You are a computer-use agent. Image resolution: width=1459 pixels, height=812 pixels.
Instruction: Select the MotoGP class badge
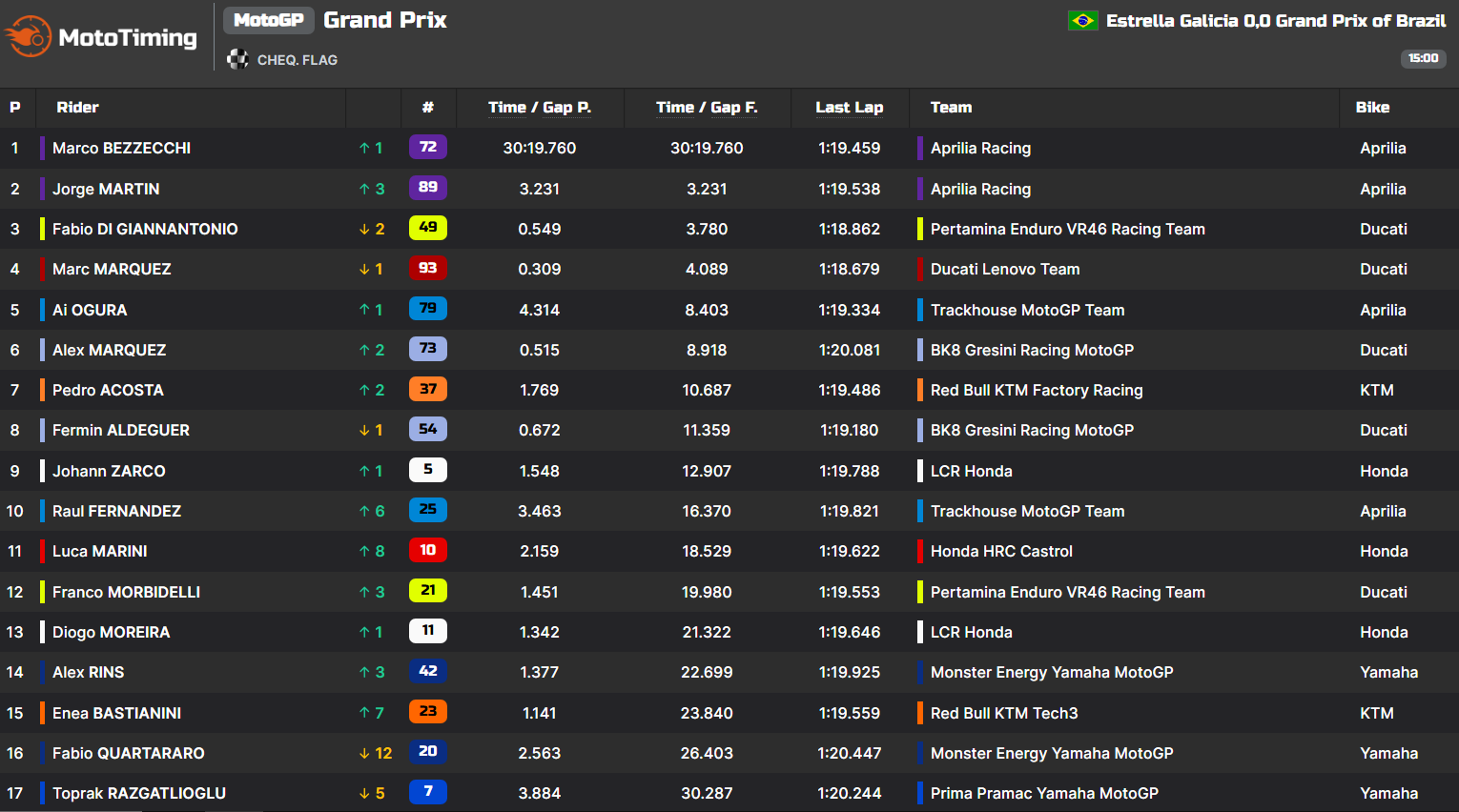click(268, 20)
